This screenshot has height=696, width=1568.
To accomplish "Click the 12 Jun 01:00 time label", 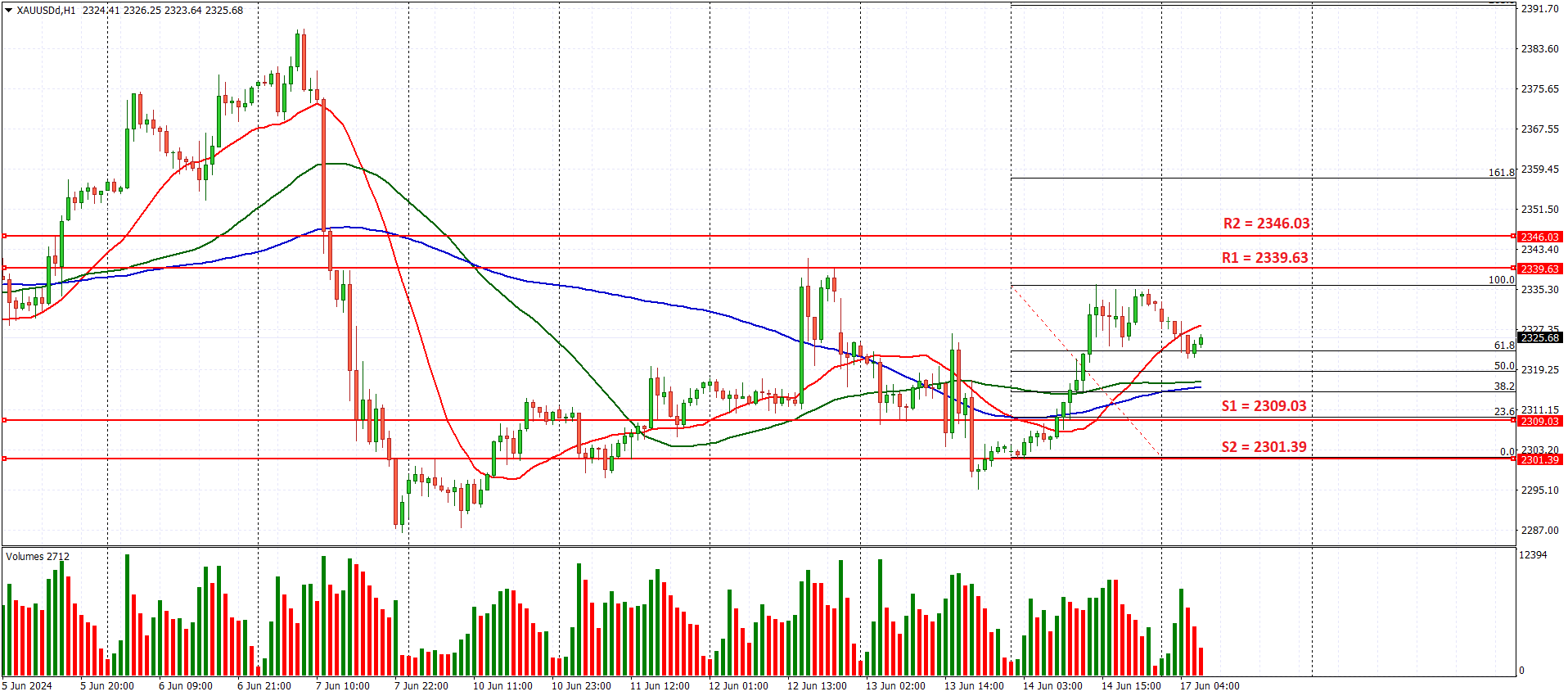I will 738,686.
